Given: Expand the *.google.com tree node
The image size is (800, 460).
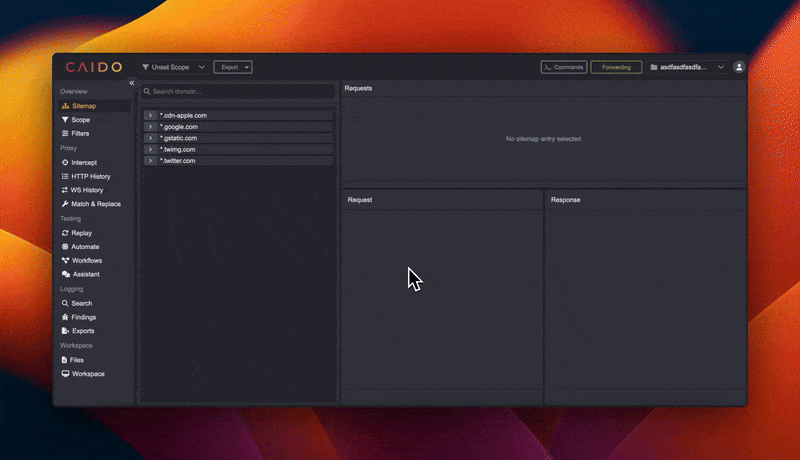Looking at the screenshot, I should (151, 126).
